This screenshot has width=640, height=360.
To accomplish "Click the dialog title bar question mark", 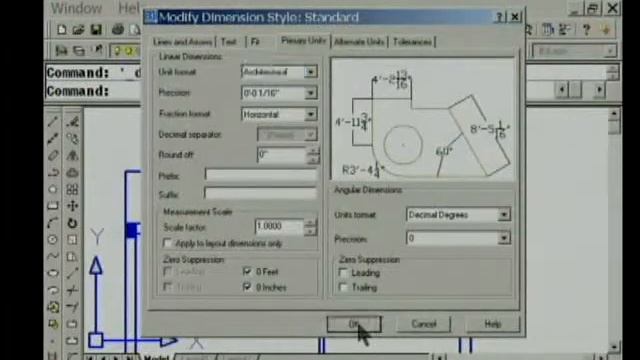I will (499, 17).
